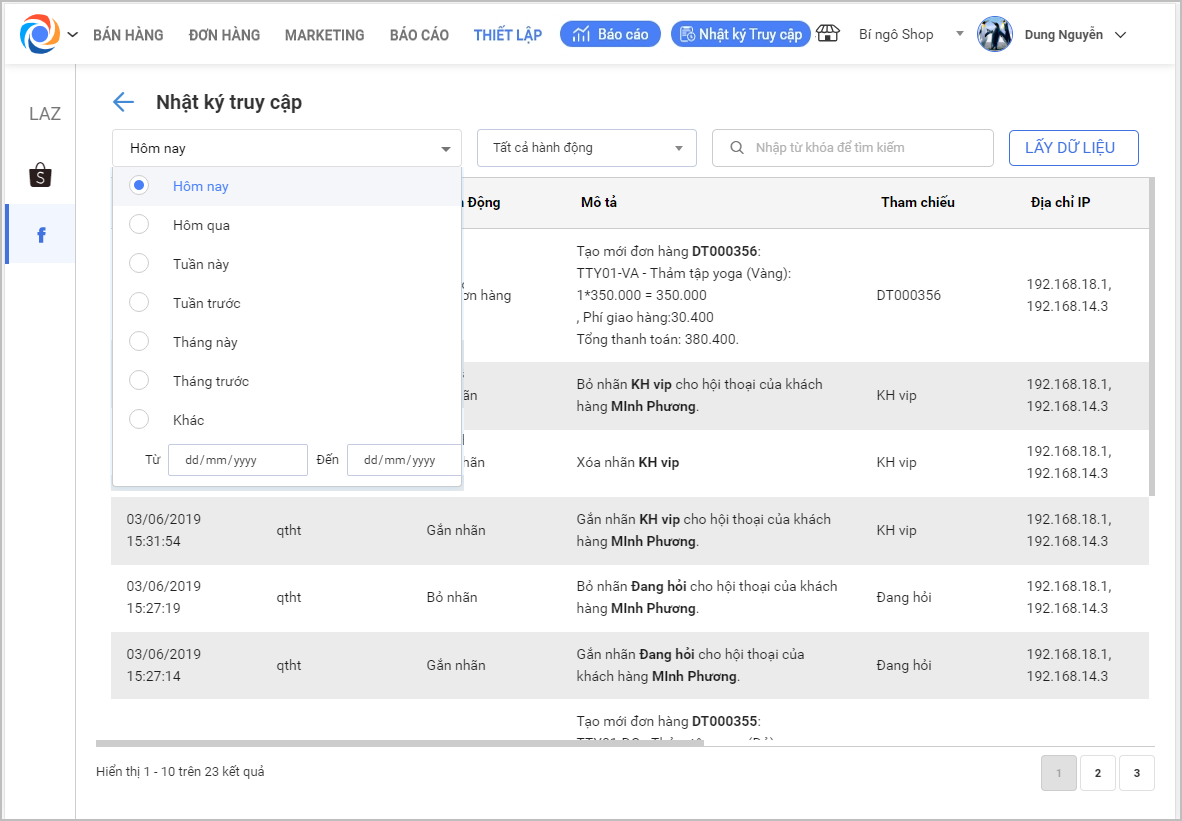
Task: Open the Shopee sidebar channel icon
Action: pos(40,176)
